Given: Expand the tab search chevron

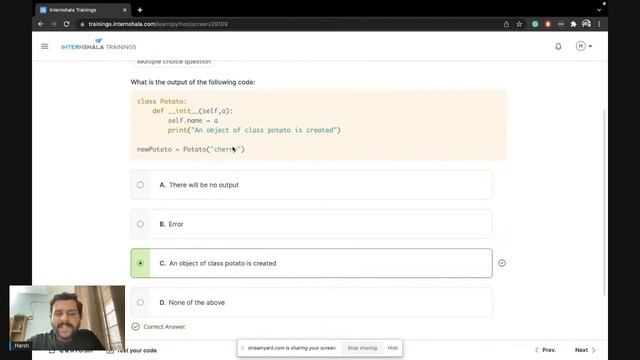Looking at the screenshot, I should [599, 10].
